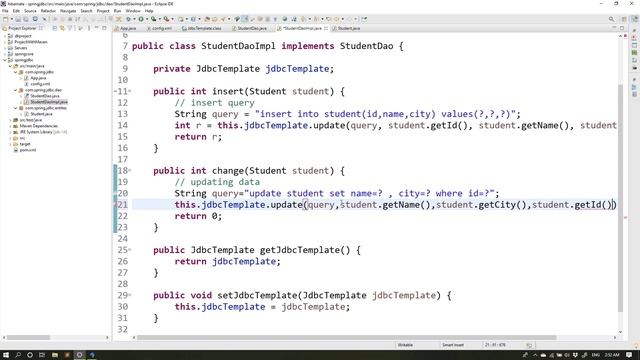
Task: Open the New file dropdown arrow
Action: coord(11,19)
